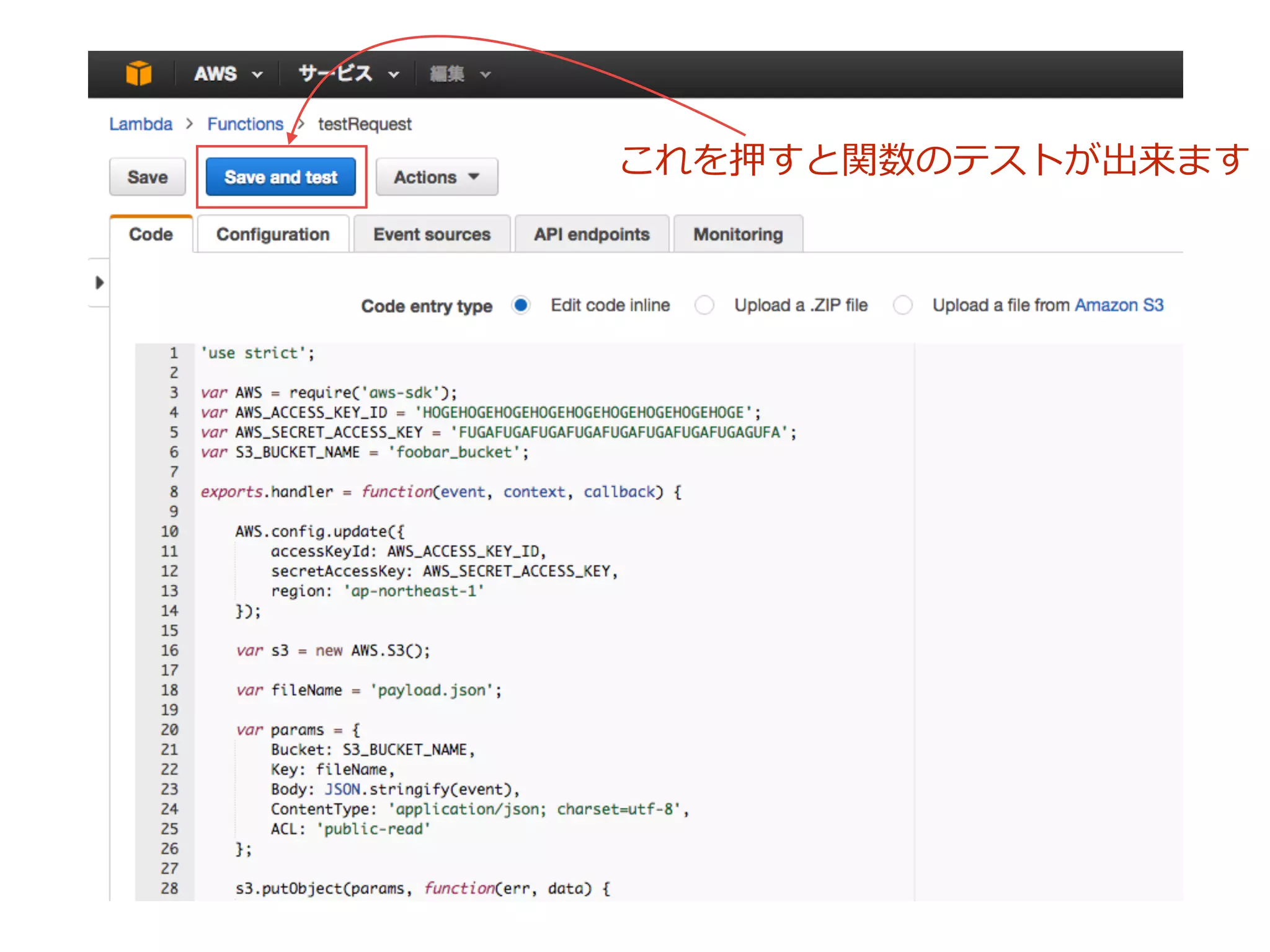Viewport: 1270px width, 952px height.
Task: View the Monitoring tab
Action: [x=738, y=234]
